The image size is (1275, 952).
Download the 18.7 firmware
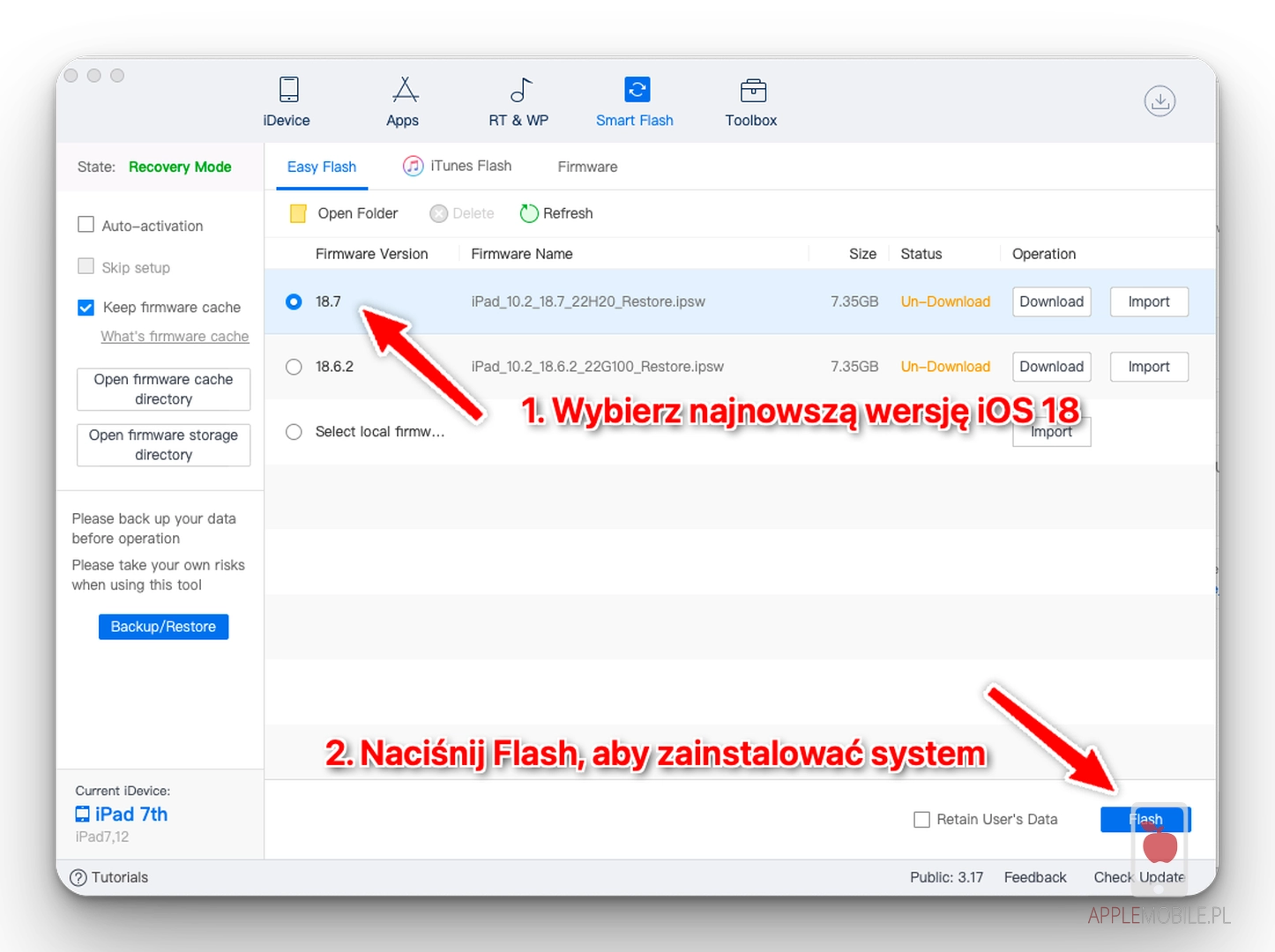1051,301
